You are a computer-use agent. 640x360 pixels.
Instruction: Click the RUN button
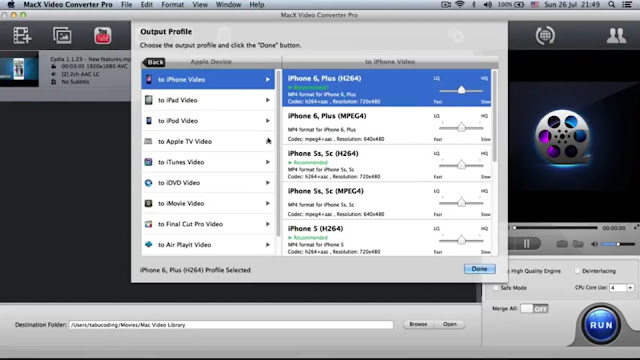point(601,325)
